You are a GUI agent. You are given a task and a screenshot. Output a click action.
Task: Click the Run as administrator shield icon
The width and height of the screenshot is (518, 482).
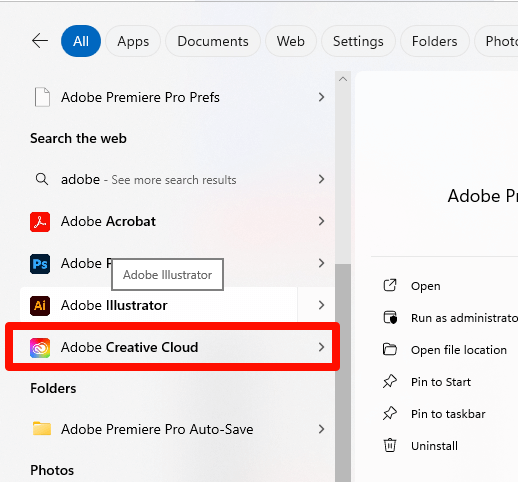point(390,317)
